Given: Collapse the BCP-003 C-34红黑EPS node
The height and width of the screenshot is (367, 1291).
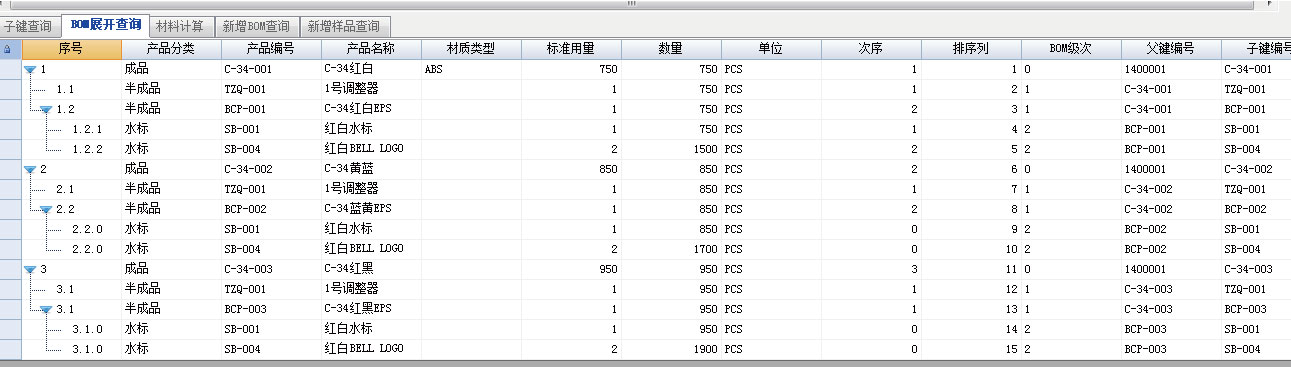Looking at the screenshot, I should click(x=46, y=310).
